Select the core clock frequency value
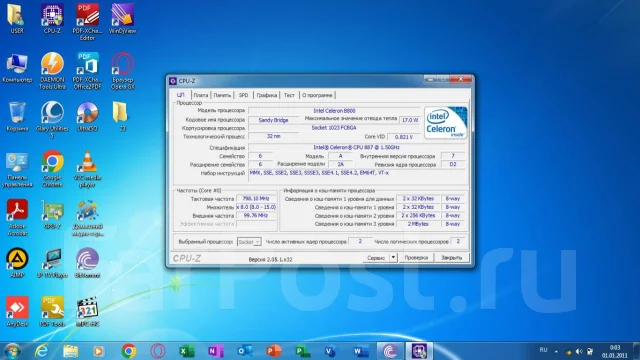640x360 pixels. coord(256,199)
